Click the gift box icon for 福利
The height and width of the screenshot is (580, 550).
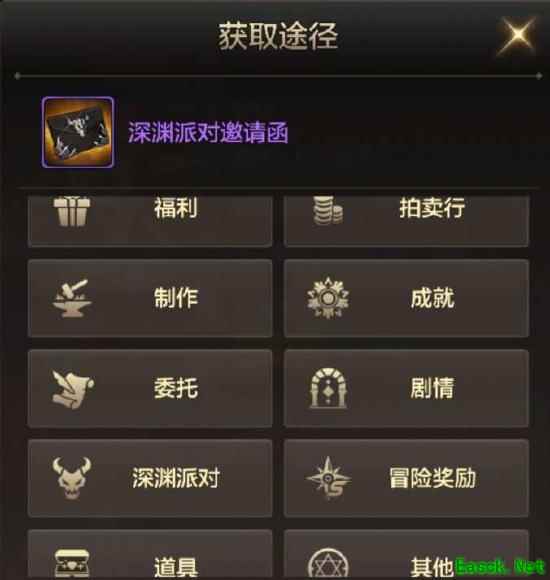(x=72, y=211)
